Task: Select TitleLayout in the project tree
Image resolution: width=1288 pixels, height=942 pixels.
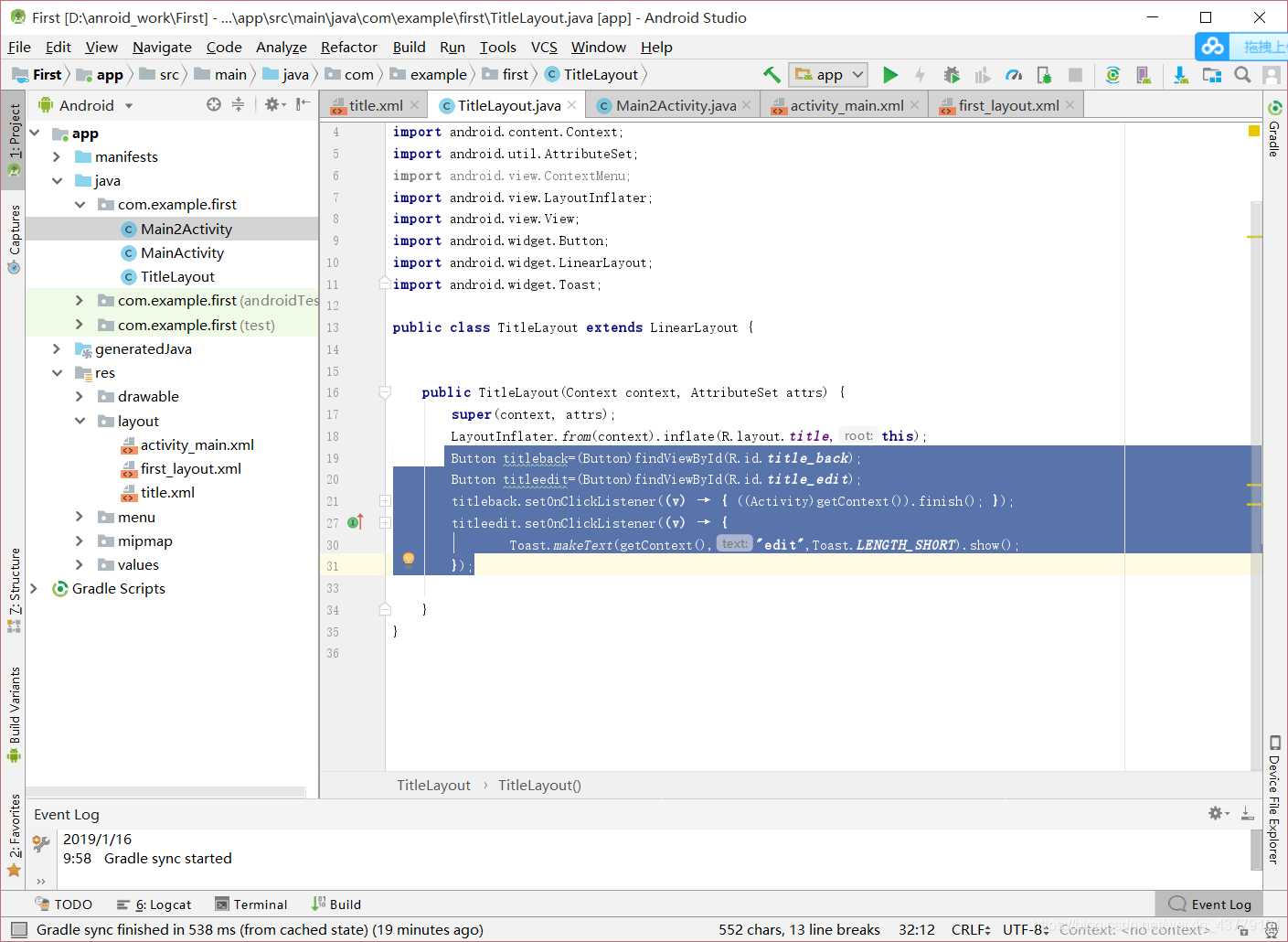Action: click(x=177, y=277)
